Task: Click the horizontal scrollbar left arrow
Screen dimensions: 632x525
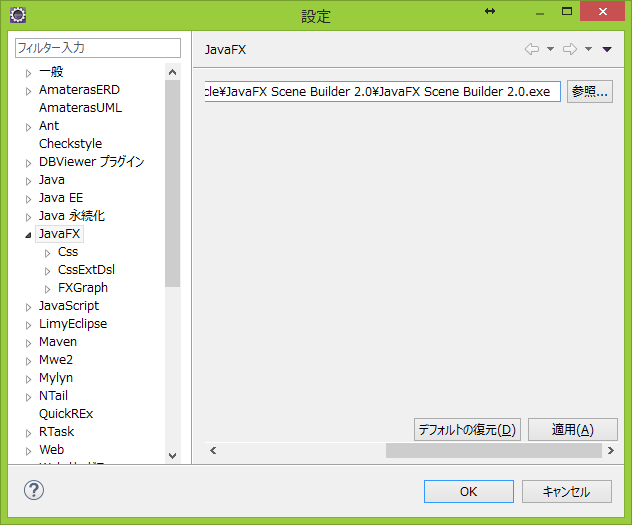Action: click(213, 450)
